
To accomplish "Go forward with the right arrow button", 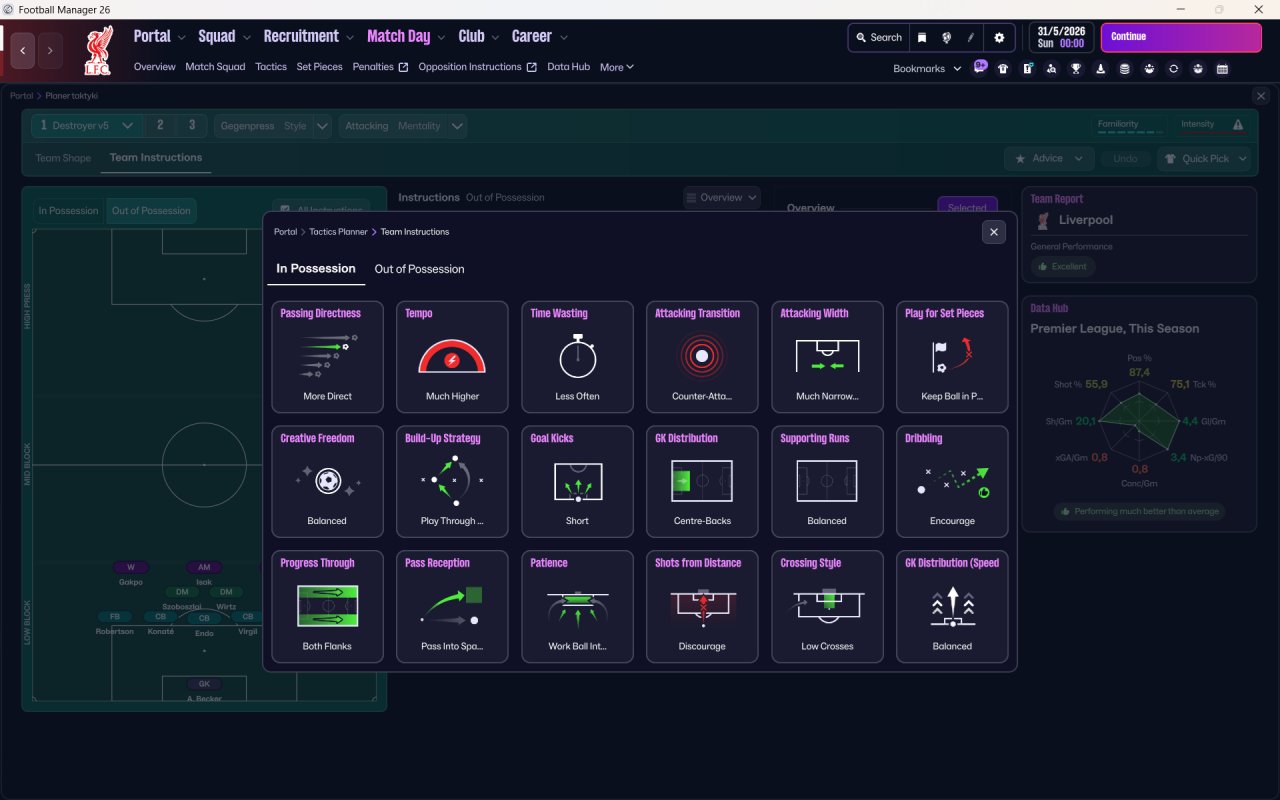I will [50, 49].
